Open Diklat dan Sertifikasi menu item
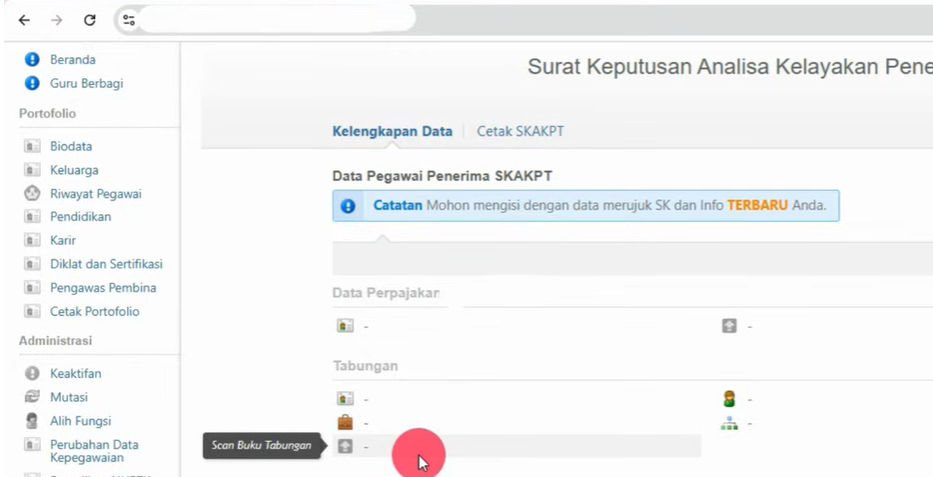Image resolution: width=933 pixels, height=477 pixels. 107,264
